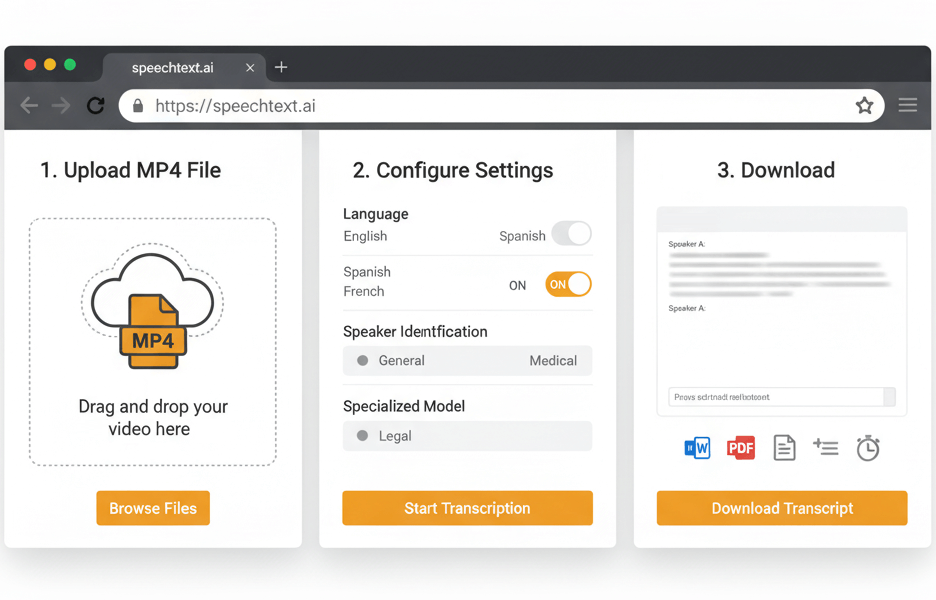Click the Download Transcript button
The image size is (936, 600).
782,508
